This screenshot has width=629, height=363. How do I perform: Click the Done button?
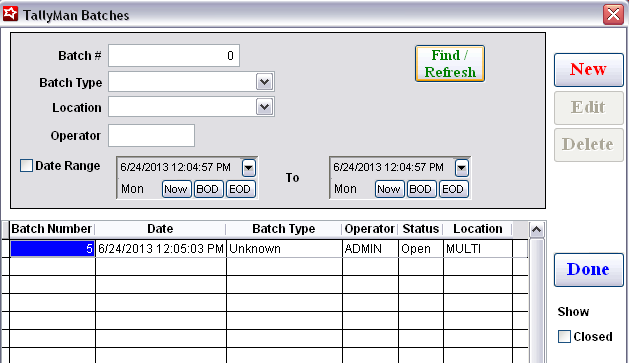click(588, 270)
